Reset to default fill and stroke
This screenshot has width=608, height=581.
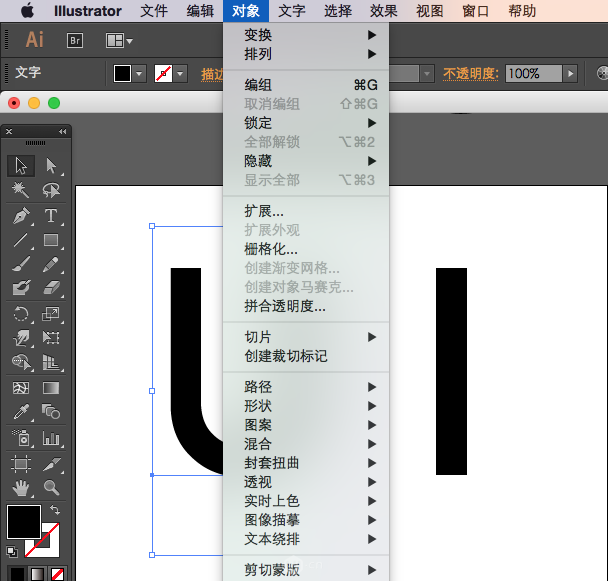[x=12, y=551]
